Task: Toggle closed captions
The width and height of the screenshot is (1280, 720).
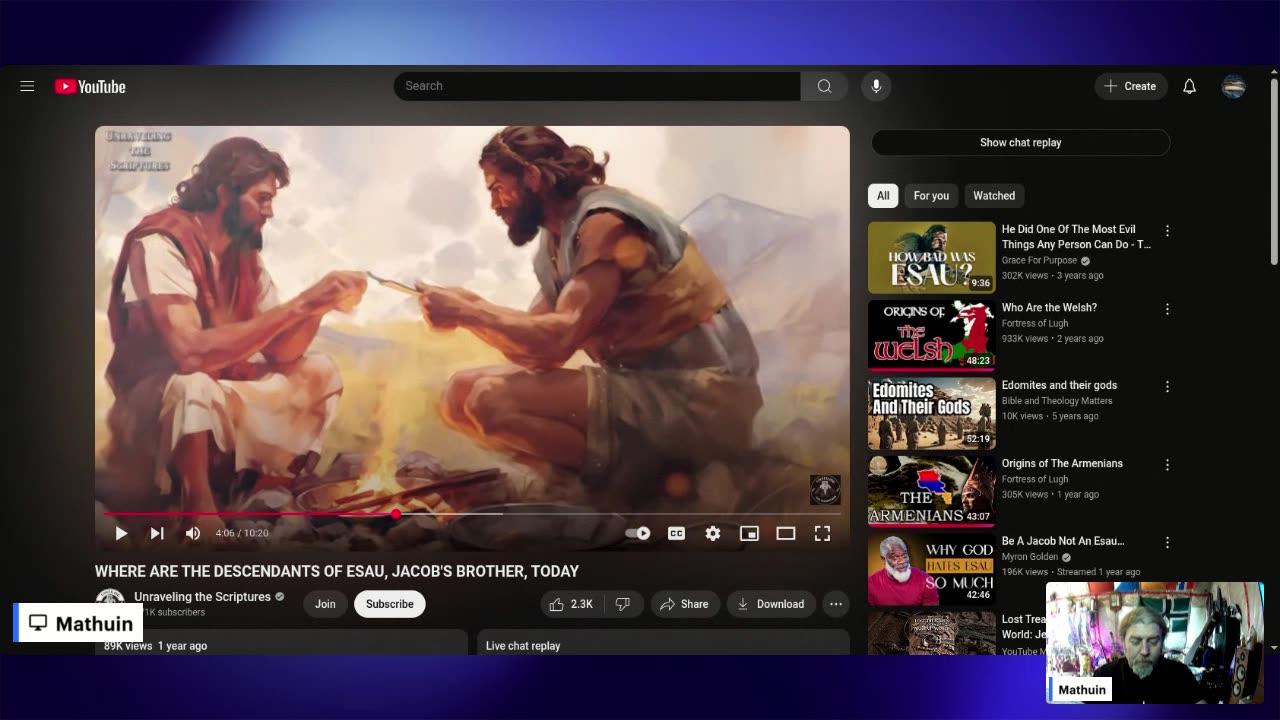Action: click(676, 533)
